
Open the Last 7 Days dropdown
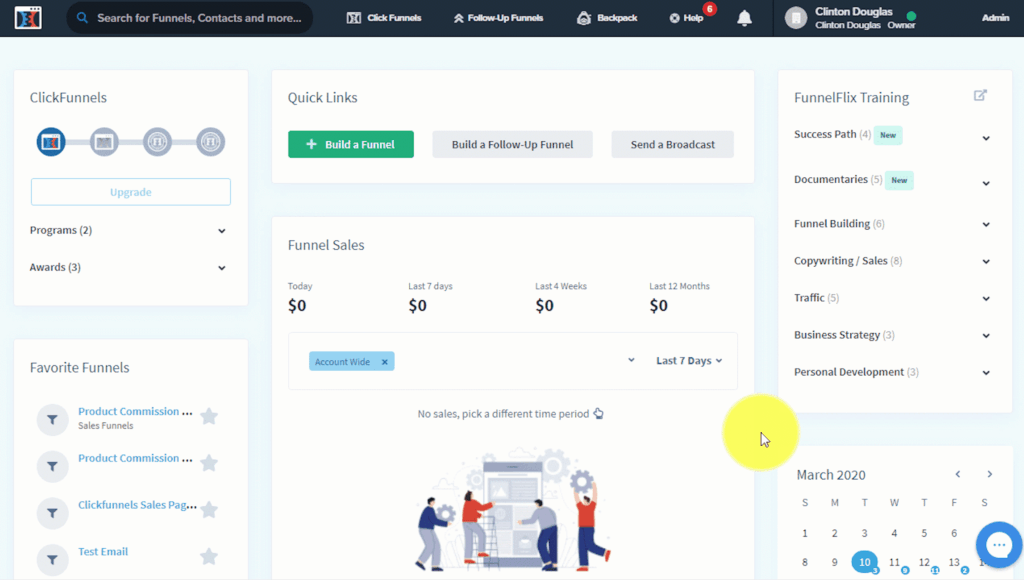[x=689, y=361]
